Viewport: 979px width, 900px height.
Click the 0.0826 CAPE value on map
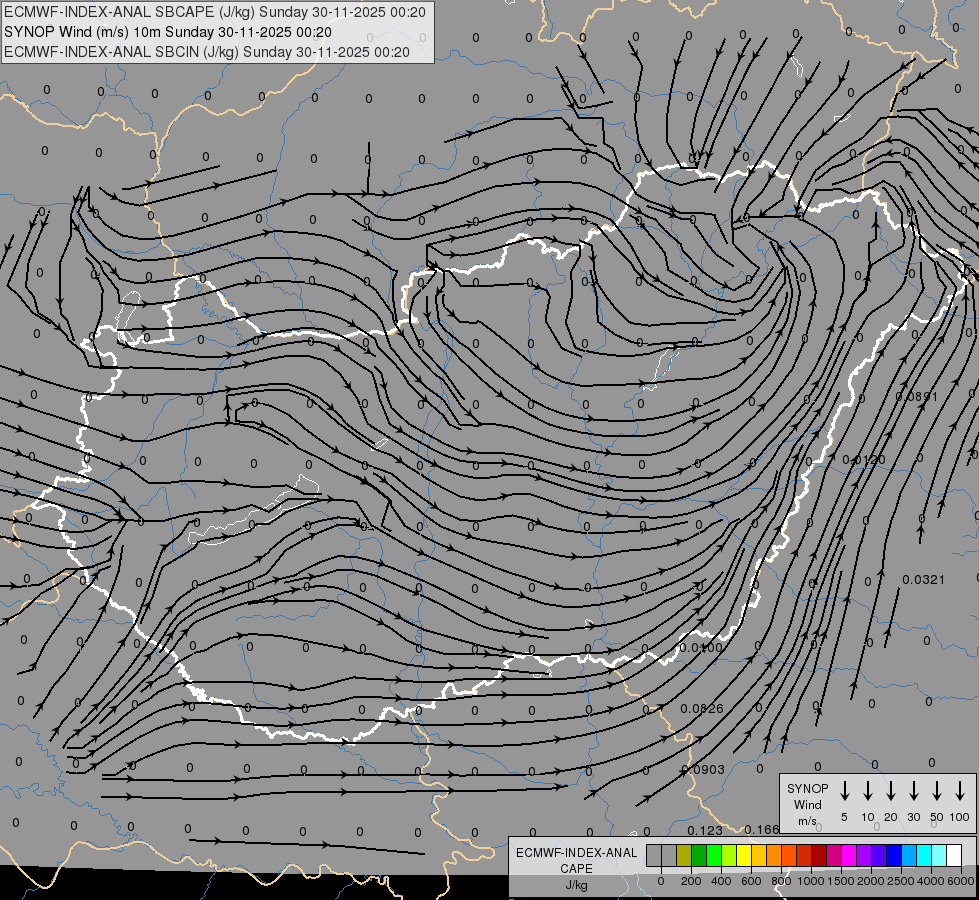[x=702, y=708]
